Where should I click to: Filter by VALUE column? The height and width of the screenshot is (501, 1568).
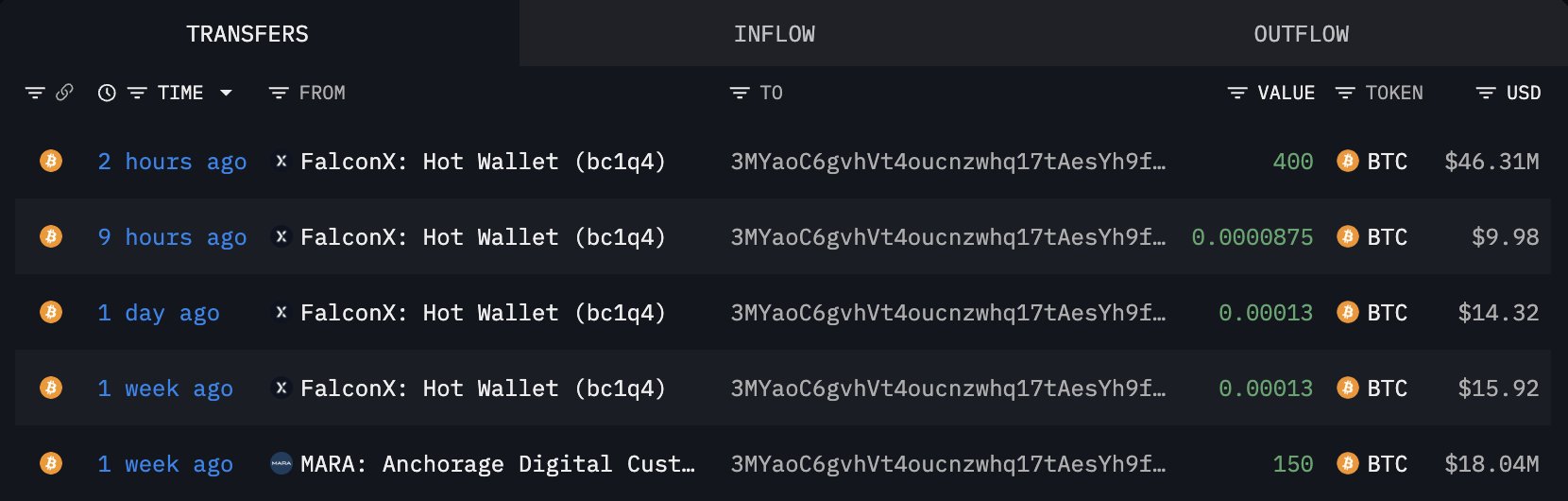(x=1236, y=93)
